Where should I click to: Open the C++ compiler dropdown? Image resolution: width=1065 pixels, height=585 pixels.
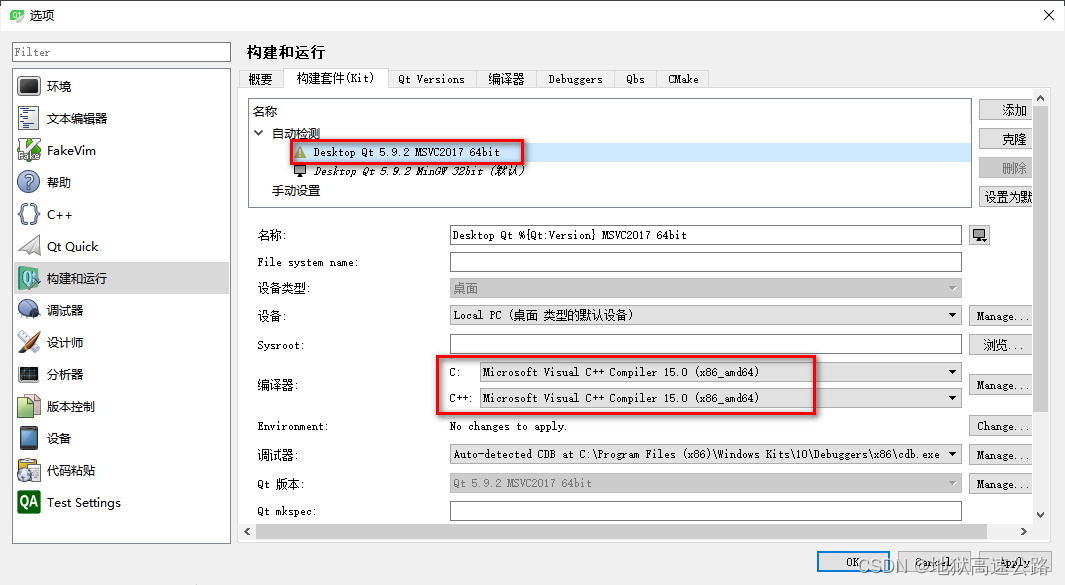721,397
